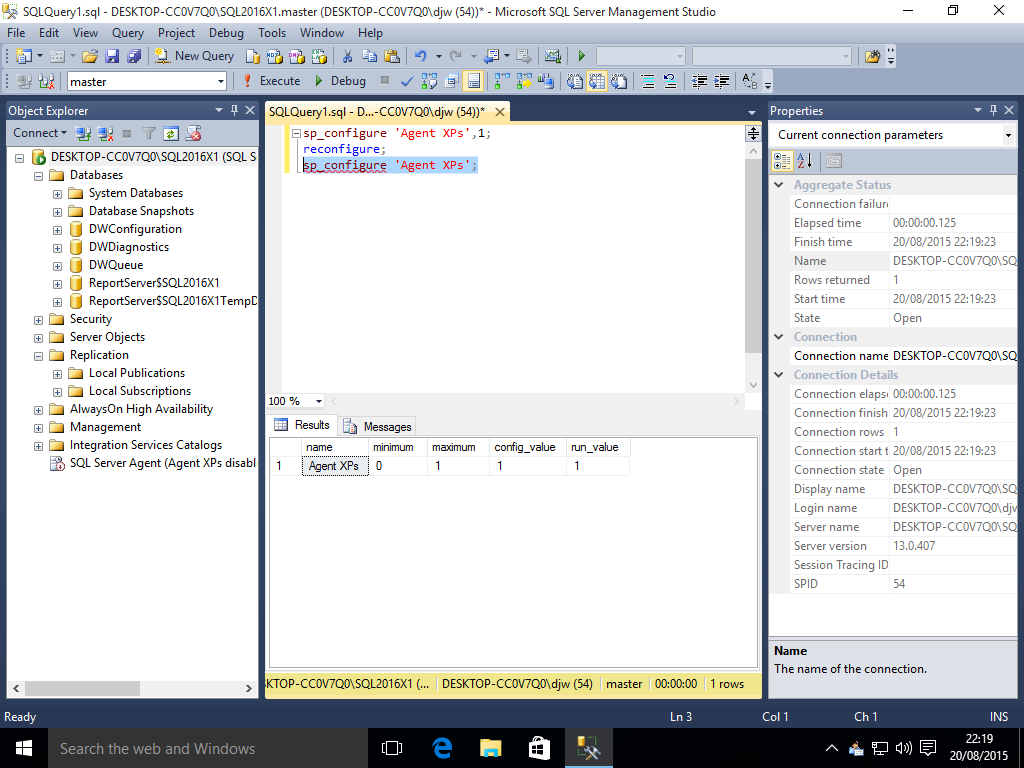Image resolution: width=1024 pixels, height=768 pixels.
Task: Click the Parse checkmark icon
Action: [x=407, y=81]
